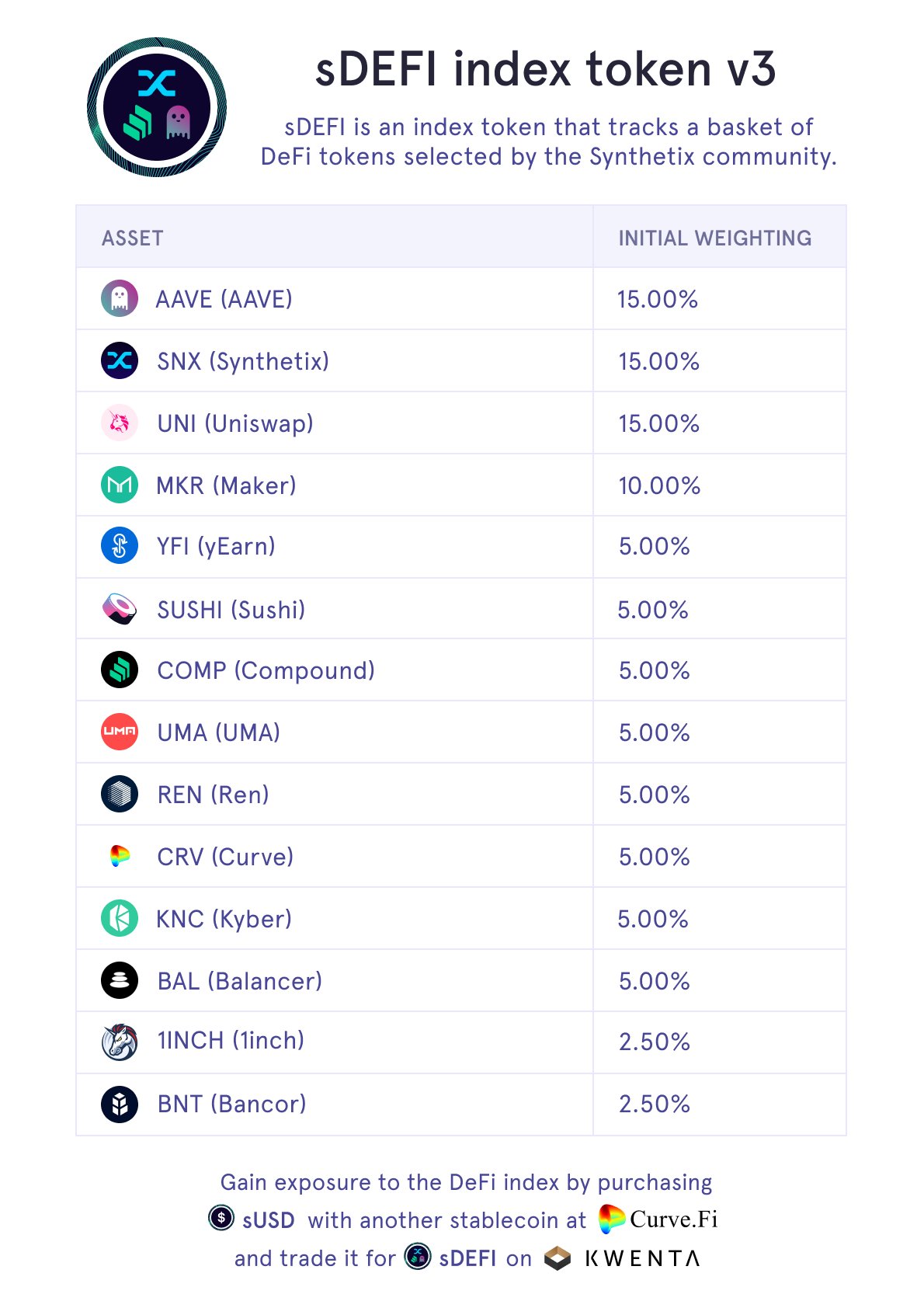
Task: Click the Maker MKR icon
Action: 120,485
